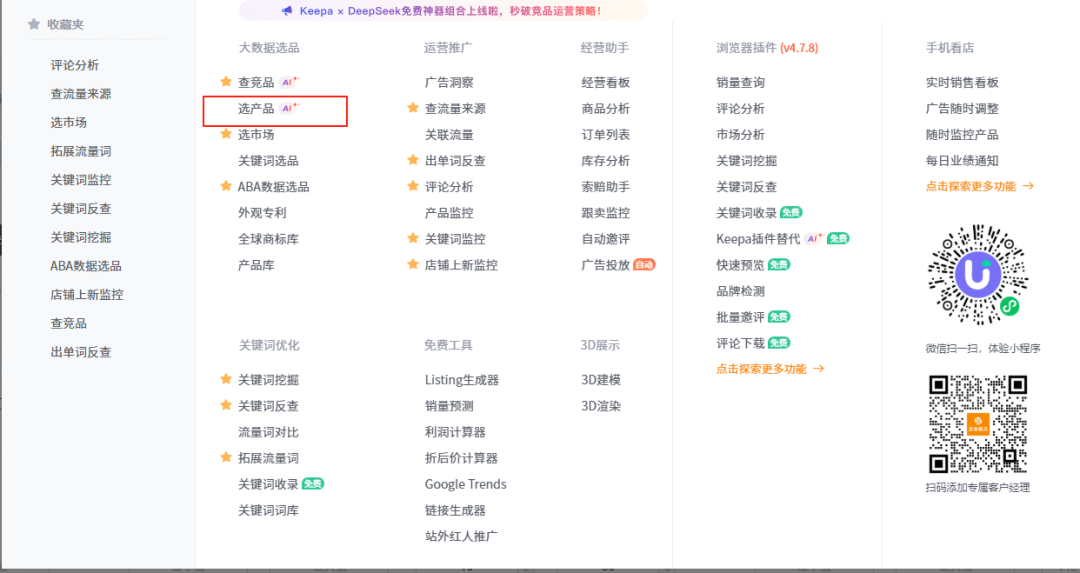Click the star next to 查流量来源 in 运营推广
This screenshot has width=1080, height=573.
413,107
